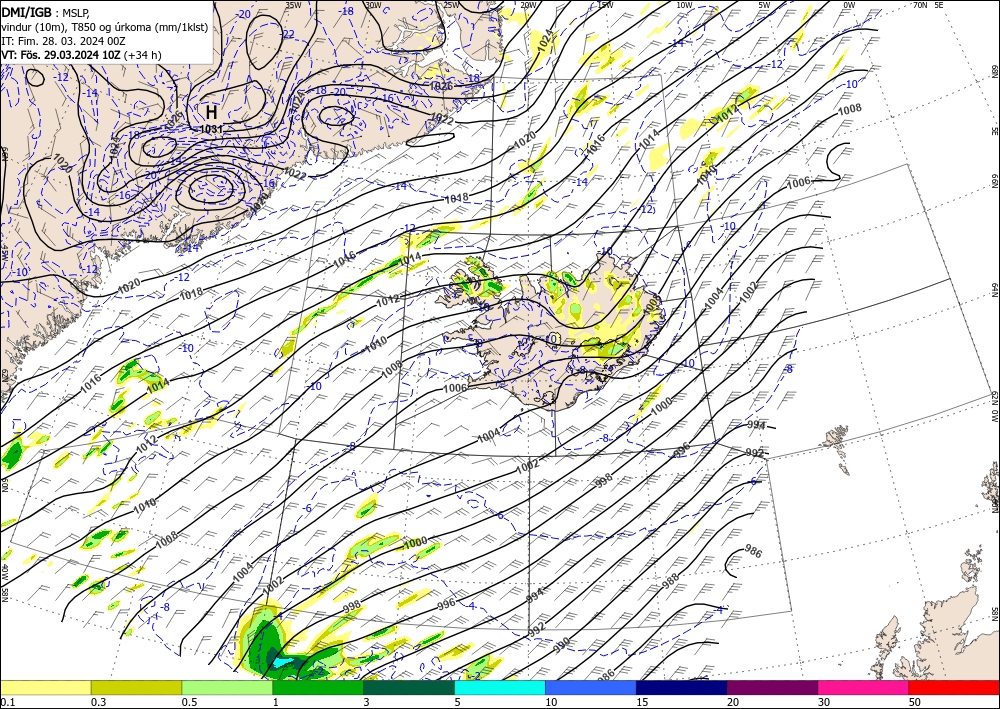This screenshot has height=709, width=1000.
Task: Click the olive 0.3 mm legend swatch
Action: pos(136,687)
